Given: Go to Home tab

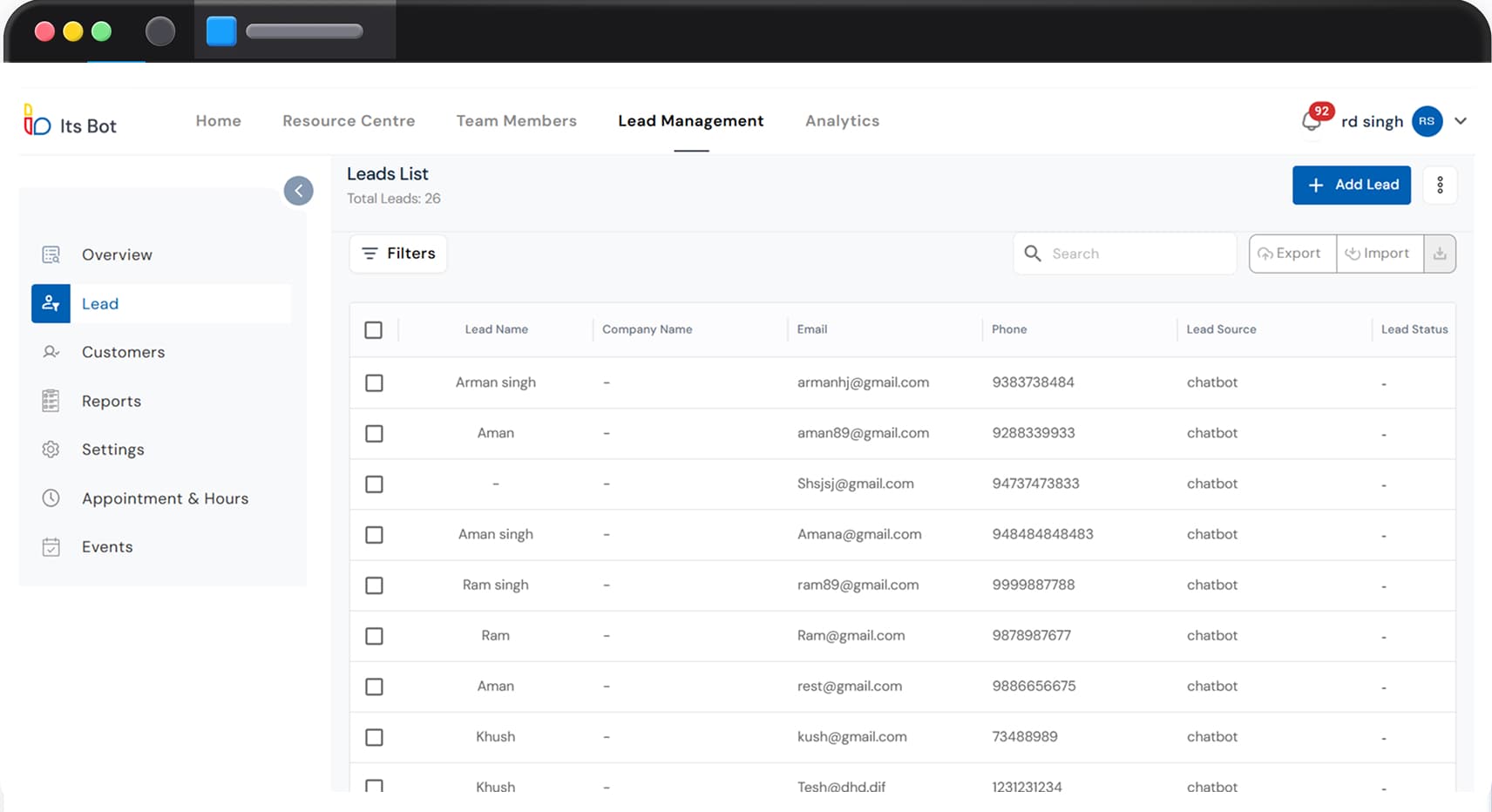Looking at the screenshot, I should coord(218,121).
